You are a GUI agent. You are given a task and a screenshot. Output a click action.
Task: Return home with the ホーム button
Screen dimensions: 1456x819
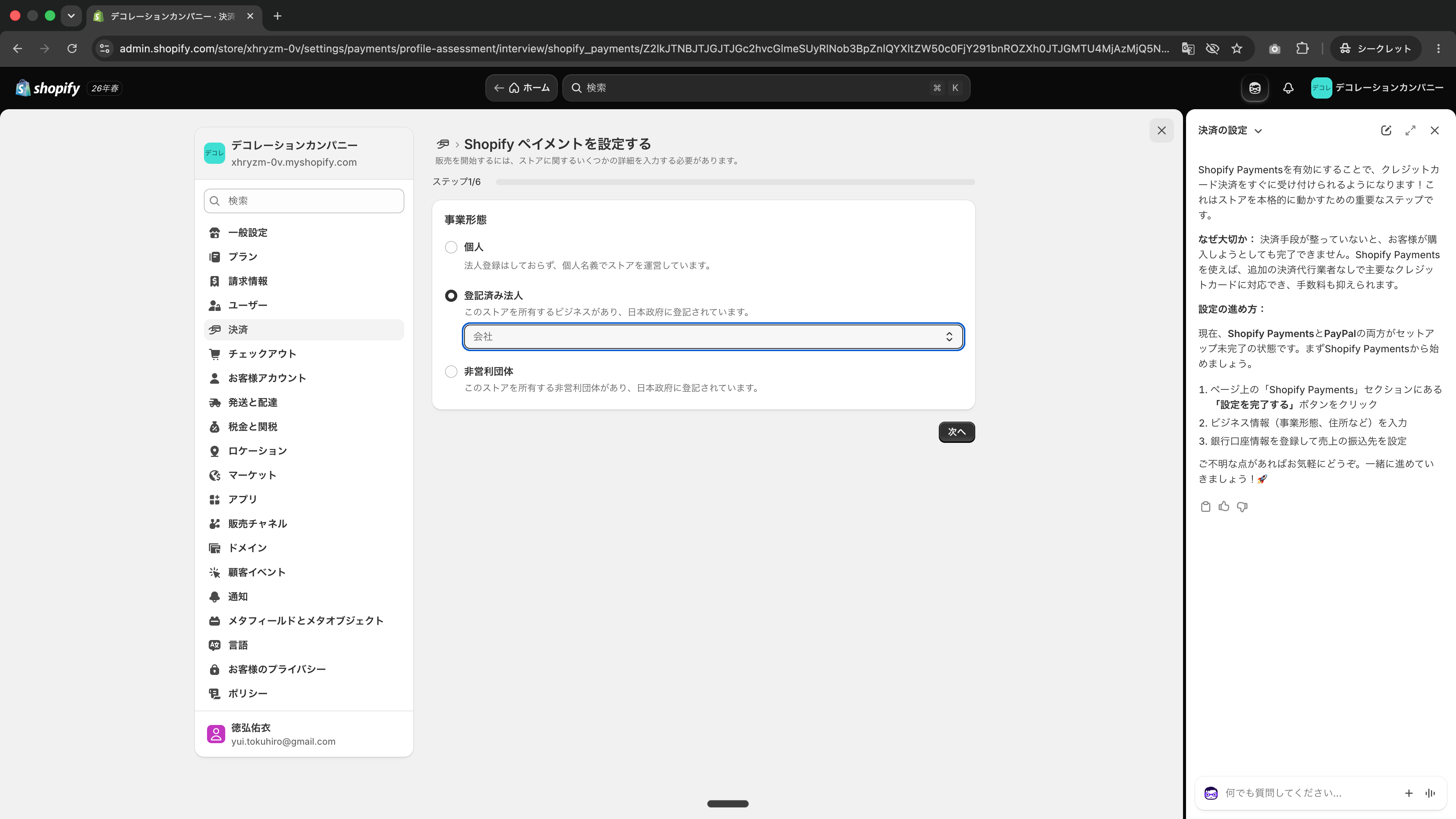(x=521, y=88)
